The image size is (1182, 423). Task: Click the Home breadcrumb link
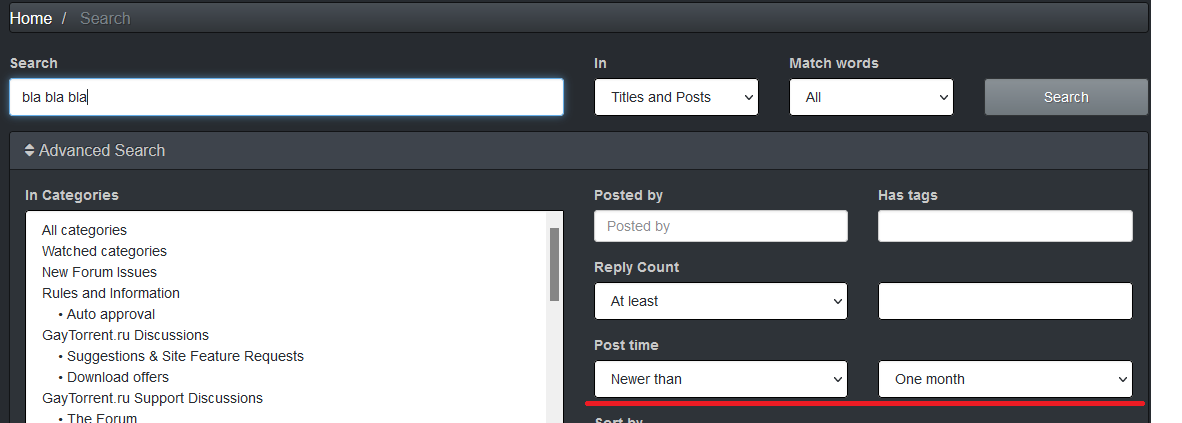point(31,18)
